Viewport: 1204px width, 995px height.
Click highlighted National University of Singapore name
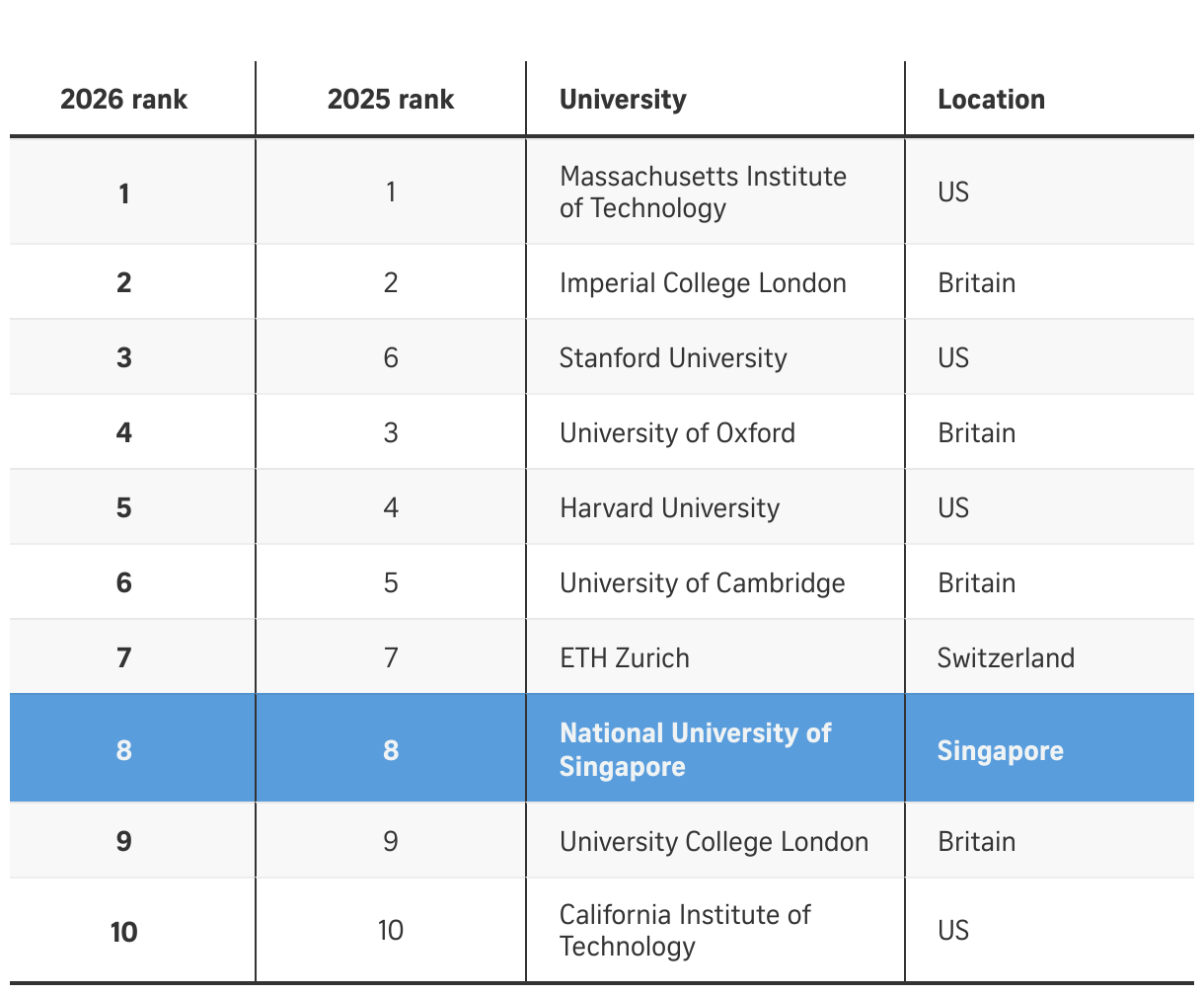pyautogui.click(x=695, y=749)
